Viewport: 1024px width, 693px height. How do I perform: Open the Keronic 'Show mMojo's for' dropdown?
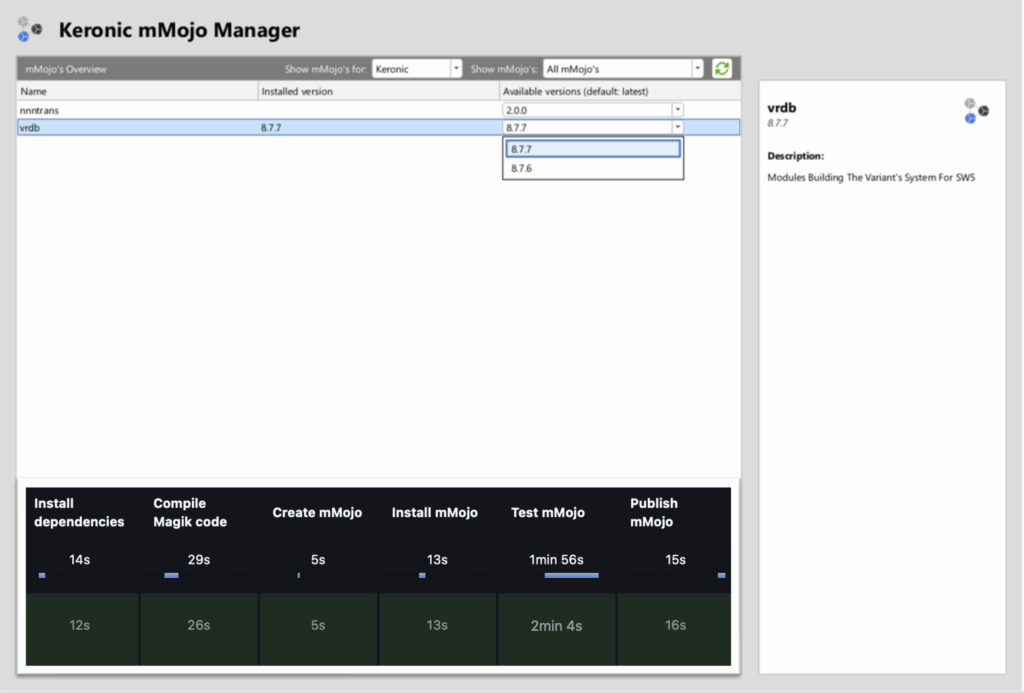[x=417, y=69]
